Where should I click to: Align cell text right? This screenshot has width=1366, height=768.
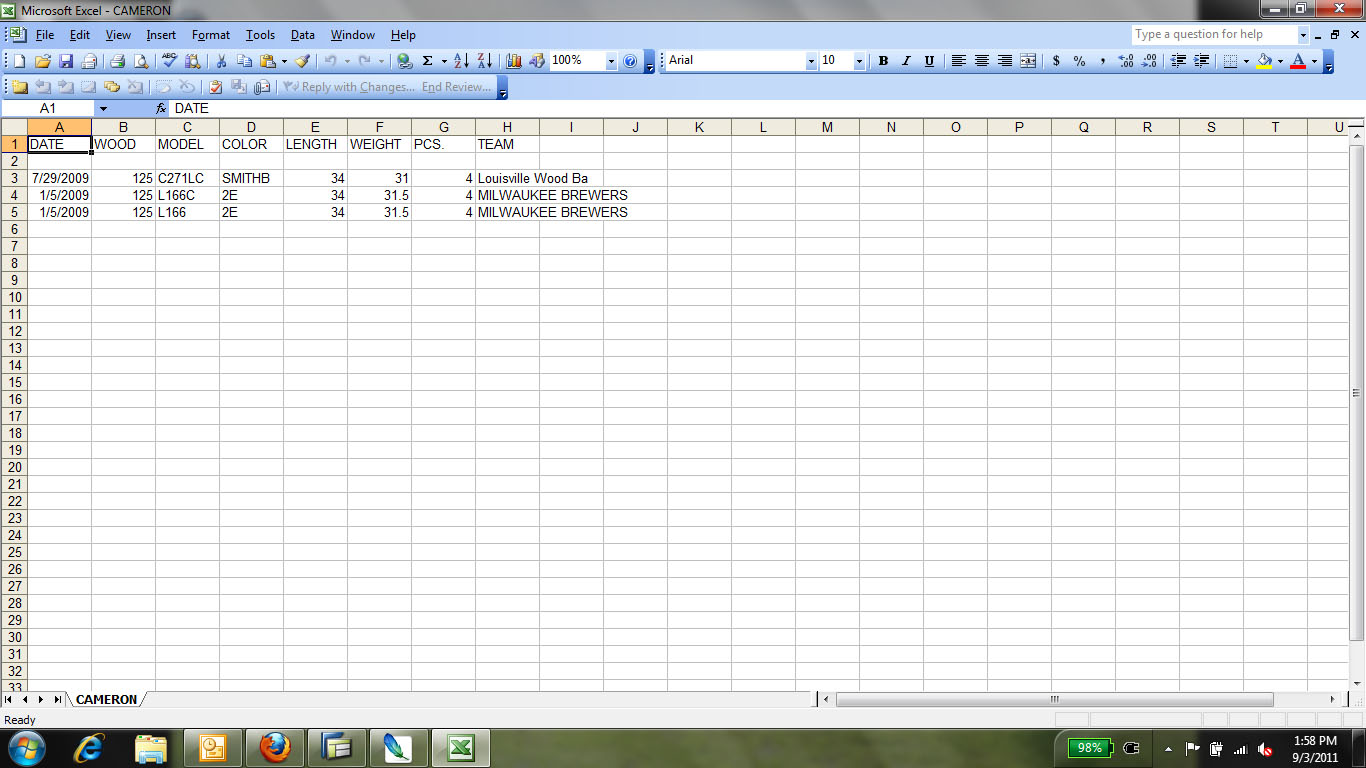[x=1005, y=61]
